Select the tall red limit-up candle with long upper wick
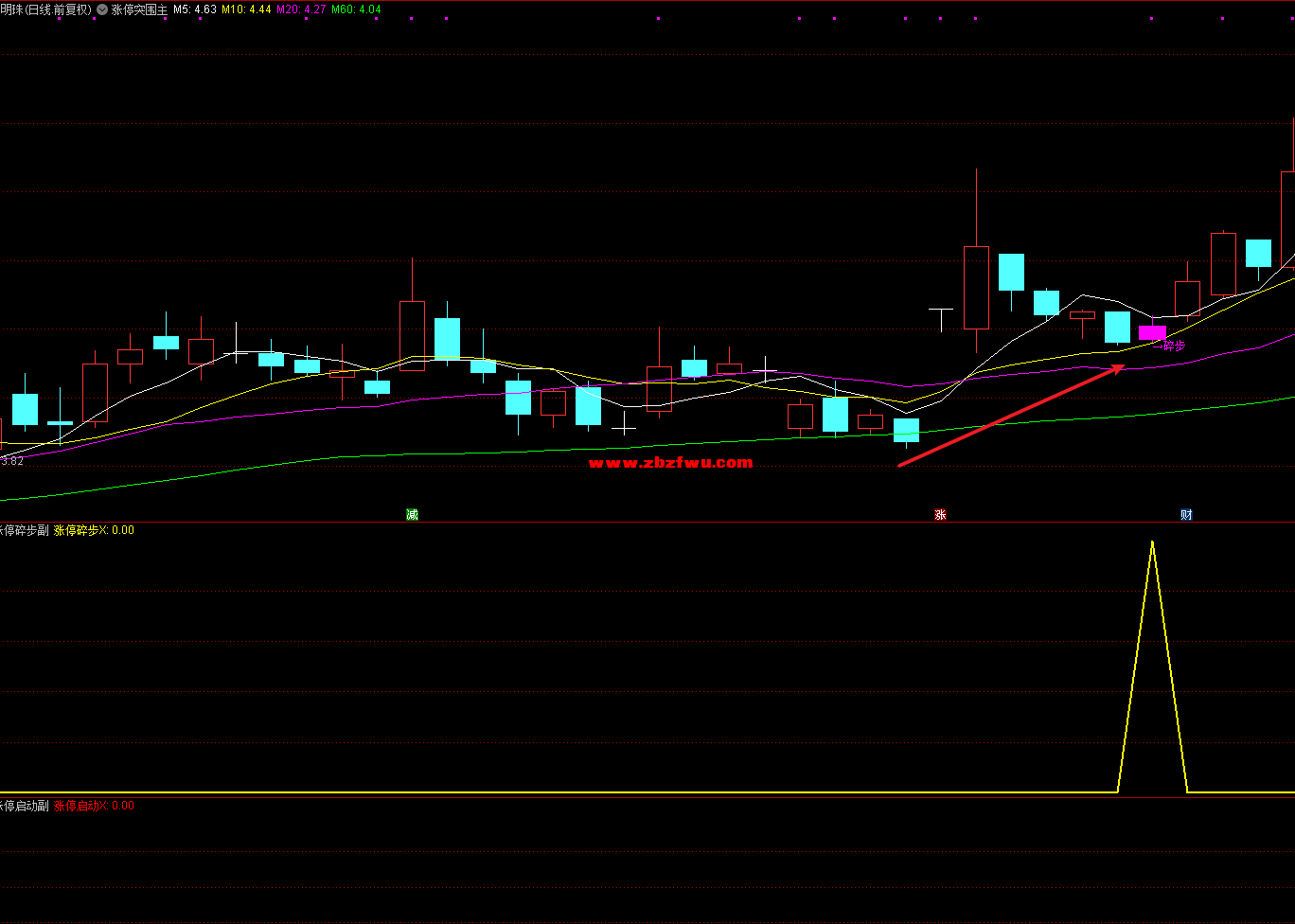The image size is (1295, 924). pyautogui.click(x=976, y=287)
